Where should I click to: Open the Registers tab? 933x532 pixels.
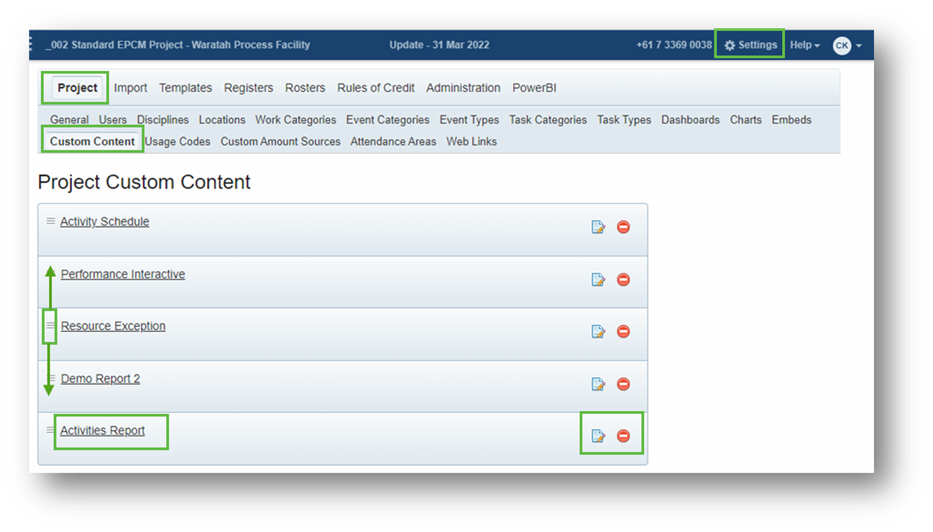pos(248,87)
